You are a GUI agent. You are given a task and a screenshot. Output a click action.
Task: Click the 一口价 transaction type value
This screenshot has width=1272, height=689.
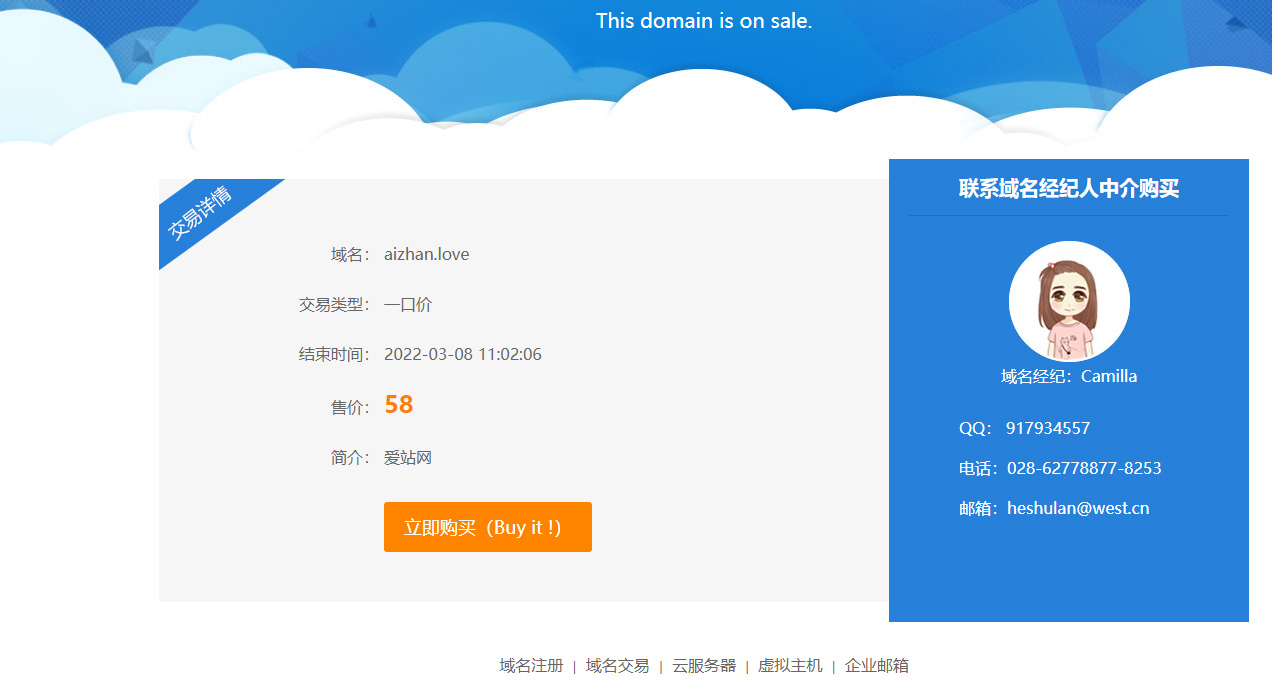407,305
